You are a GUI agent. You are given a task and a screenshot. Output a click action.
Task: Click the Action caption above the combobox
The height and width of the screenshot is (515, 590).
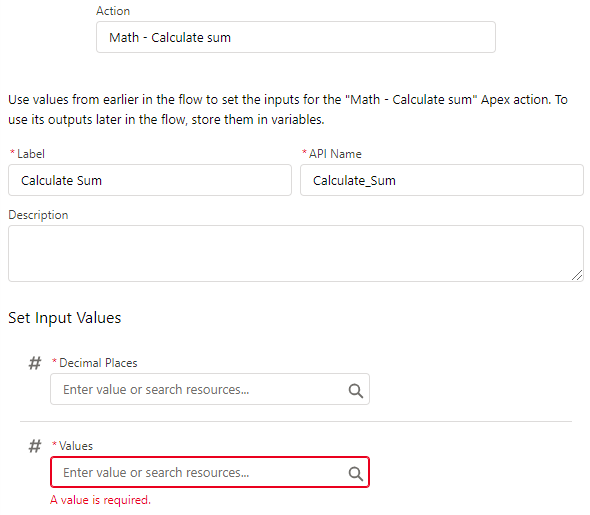(113, 11)
